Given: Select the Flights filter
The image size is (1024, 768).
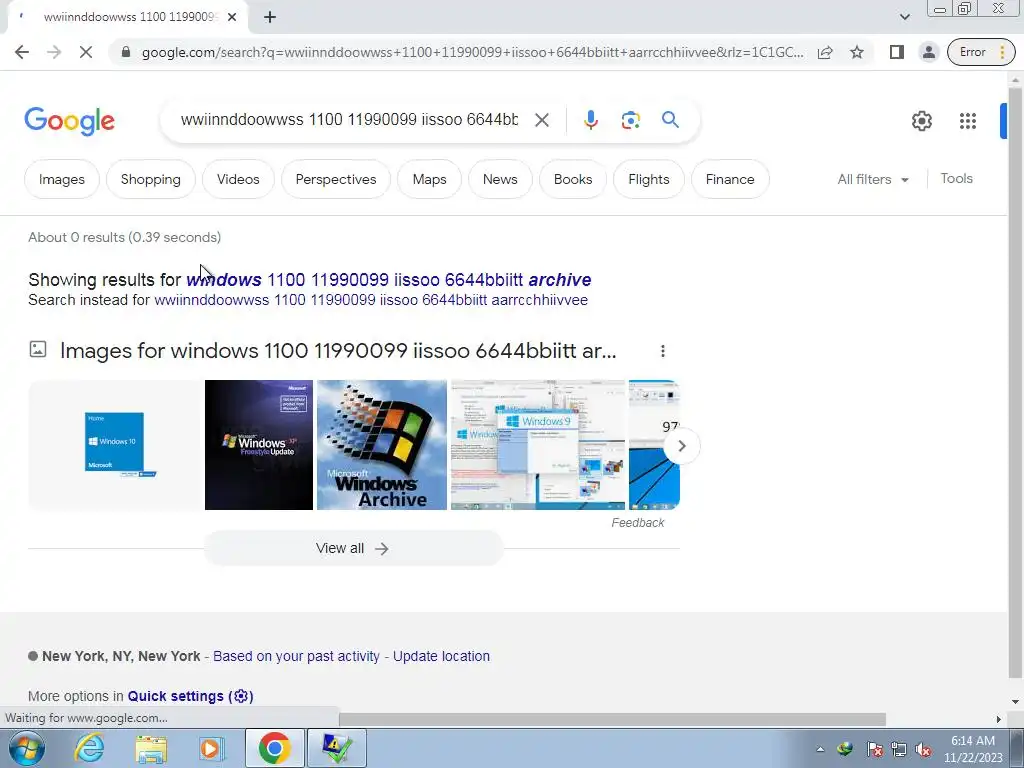Looking at the screenshot, I should click(x=648, y=179).
